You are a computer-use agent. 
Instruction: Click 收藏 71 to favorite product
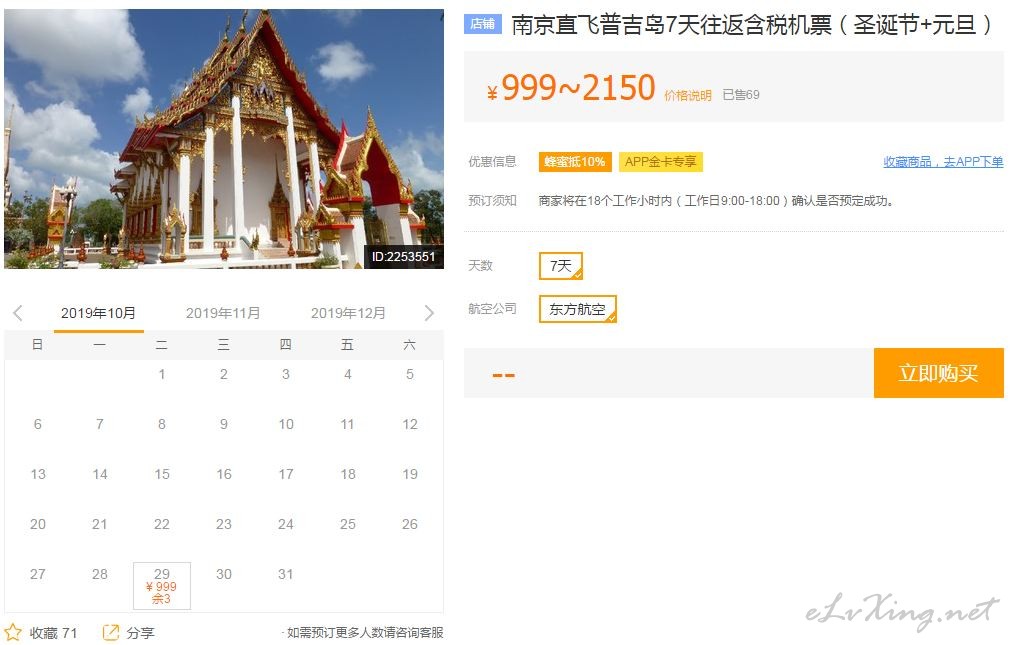click(x=53, y=633)
